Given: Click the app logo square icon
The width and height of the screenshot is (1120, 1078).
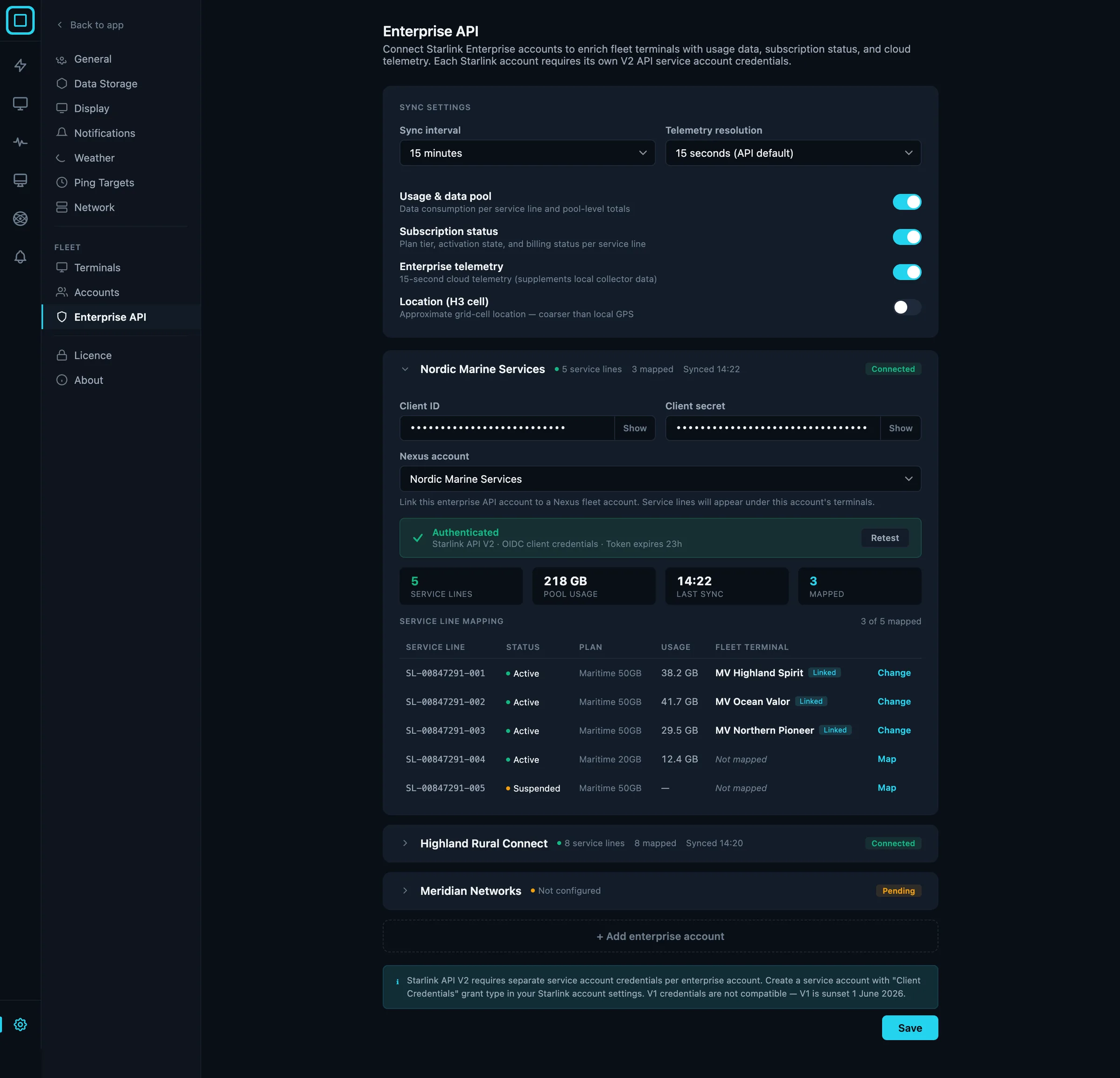Looking at the screenshot, I should (x=20, y=21).
